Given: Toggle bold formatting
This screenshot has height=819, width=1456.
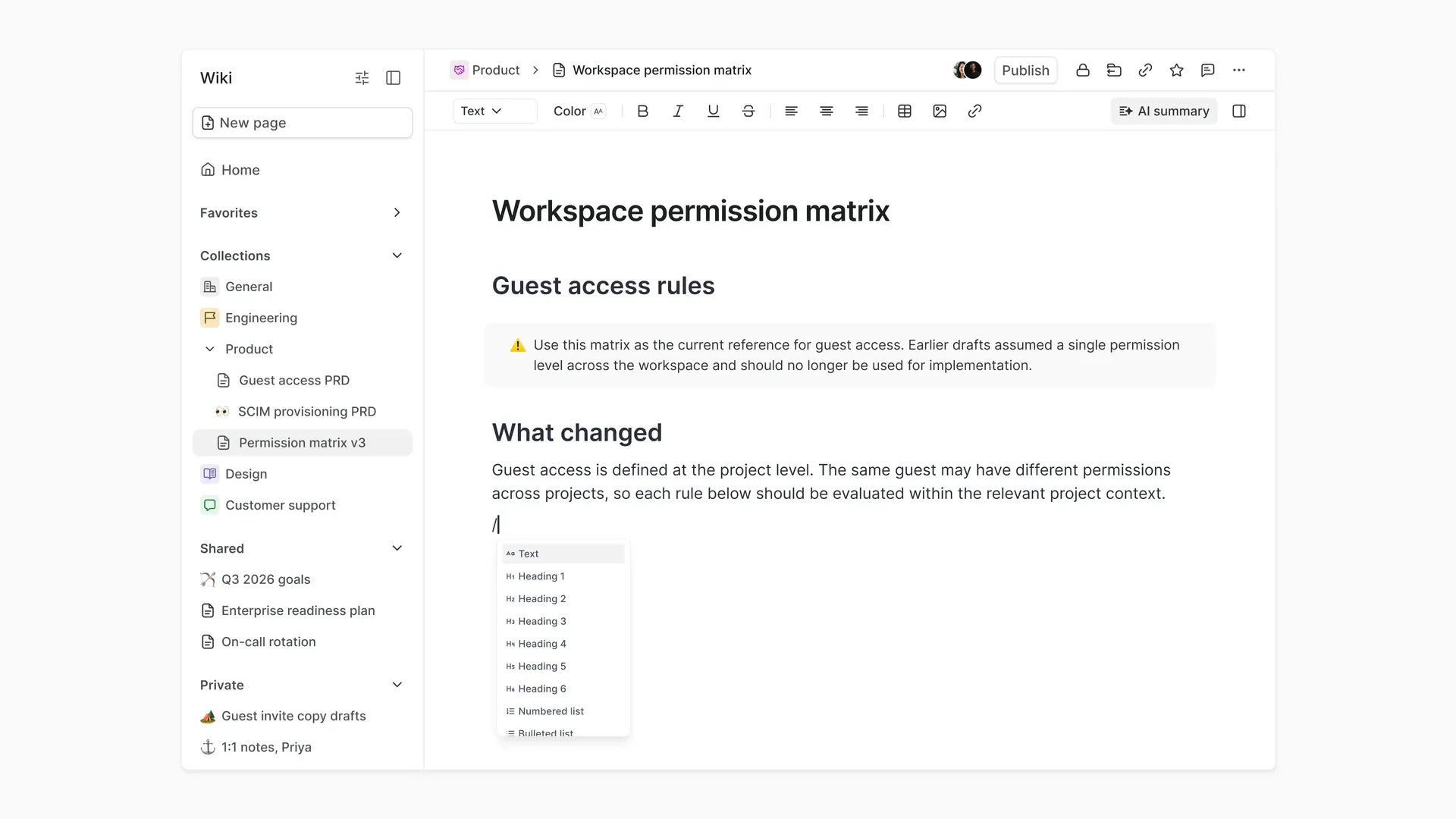Looking at the screenshot, I should (x=643, y=111).
